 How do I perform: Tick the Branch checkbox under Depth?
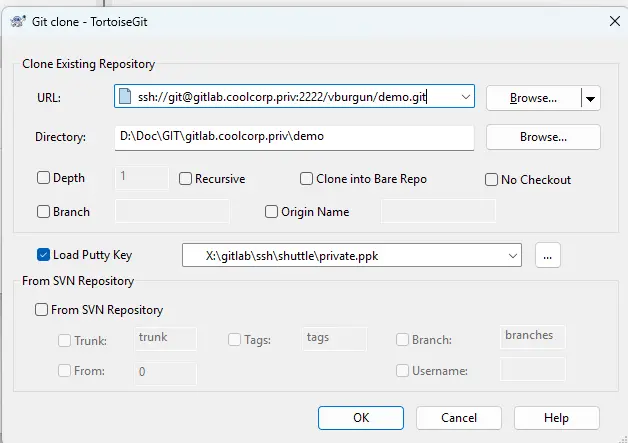coord(43,211)
